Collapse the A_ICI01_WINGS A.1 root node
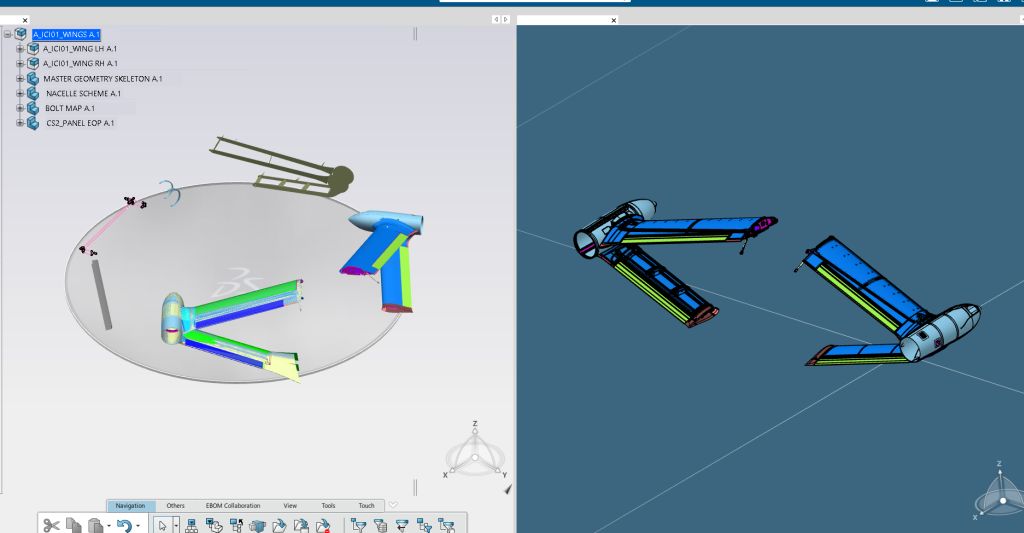Viewport: 1024px width, 533px height. coord(7,34)
